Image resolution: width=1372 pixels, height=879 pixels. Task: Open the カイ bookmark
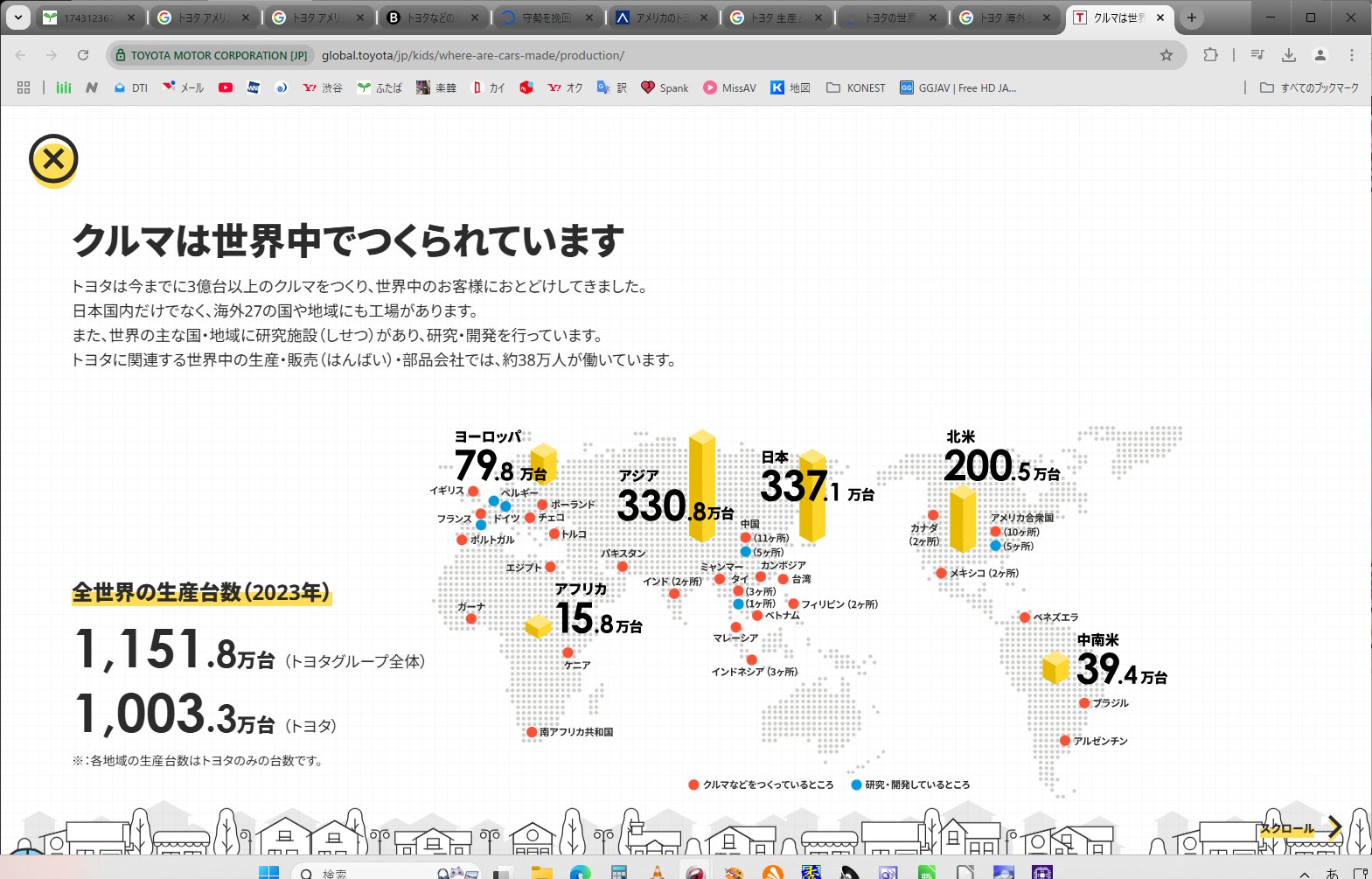coord(488,87)
